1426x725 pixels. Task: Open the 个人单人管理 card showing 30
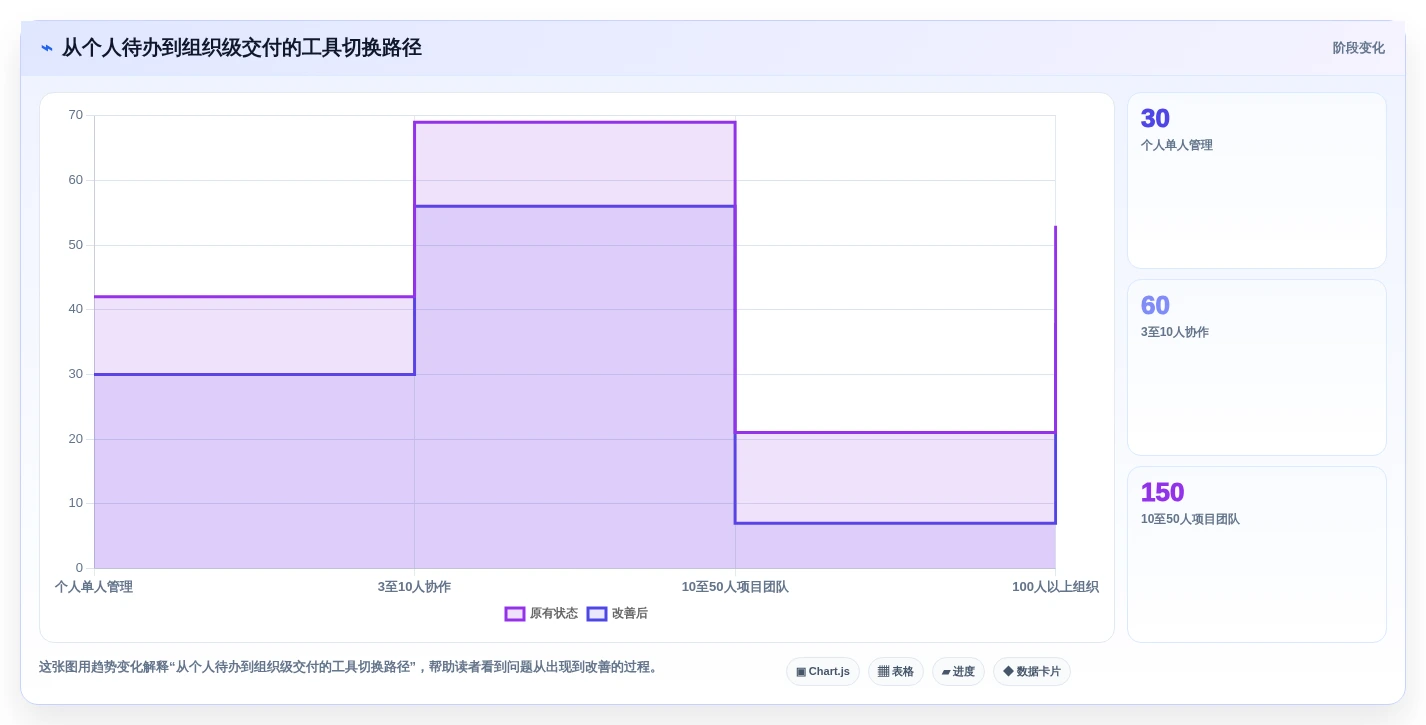click(x=1257, y=181)
